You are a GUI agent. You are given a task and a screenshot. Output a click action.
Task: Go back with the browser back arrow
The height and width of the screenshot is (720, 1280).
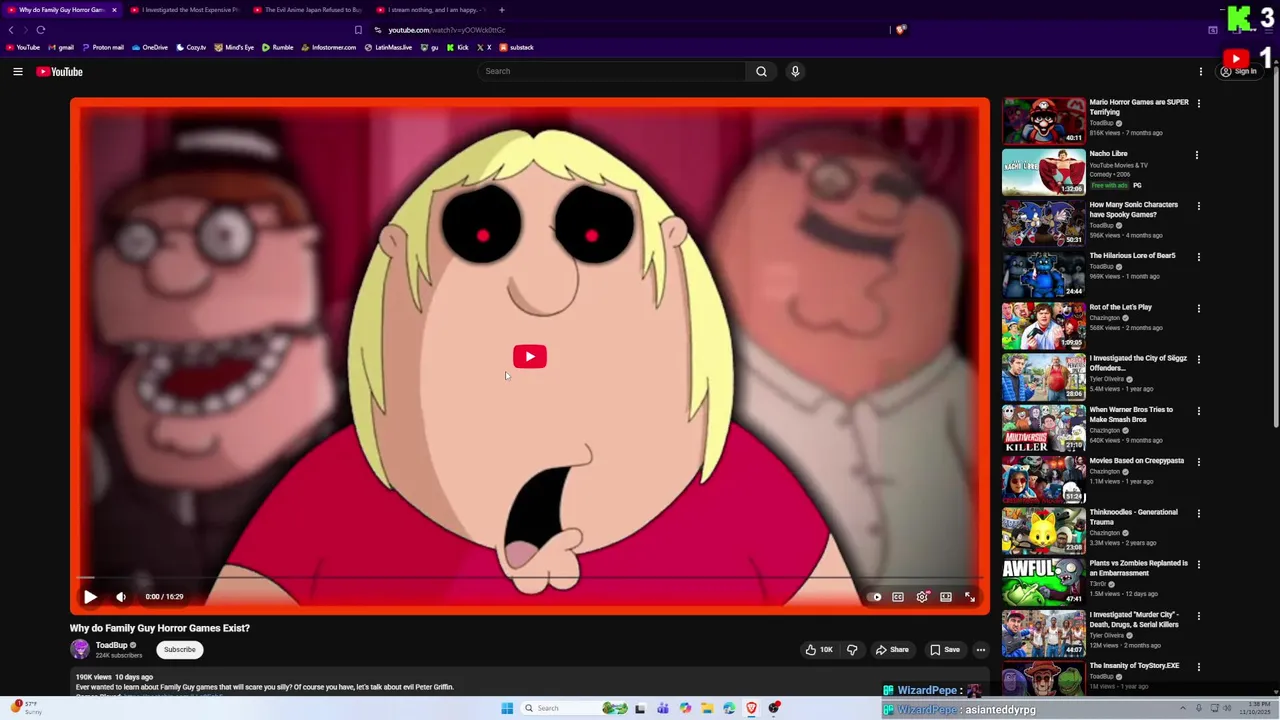pos(11,30)
